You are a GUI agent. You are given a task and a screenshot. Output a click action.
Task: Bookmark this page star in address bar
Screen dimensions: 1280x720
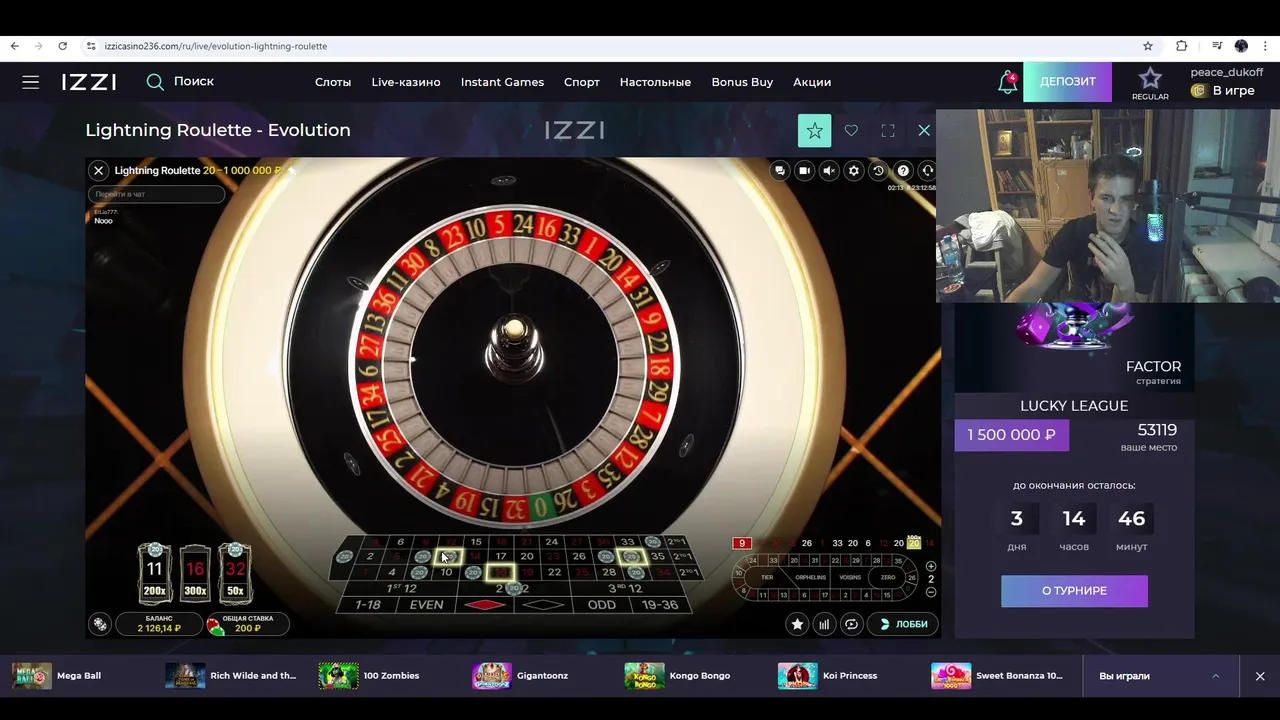(x=1148, y=46)
